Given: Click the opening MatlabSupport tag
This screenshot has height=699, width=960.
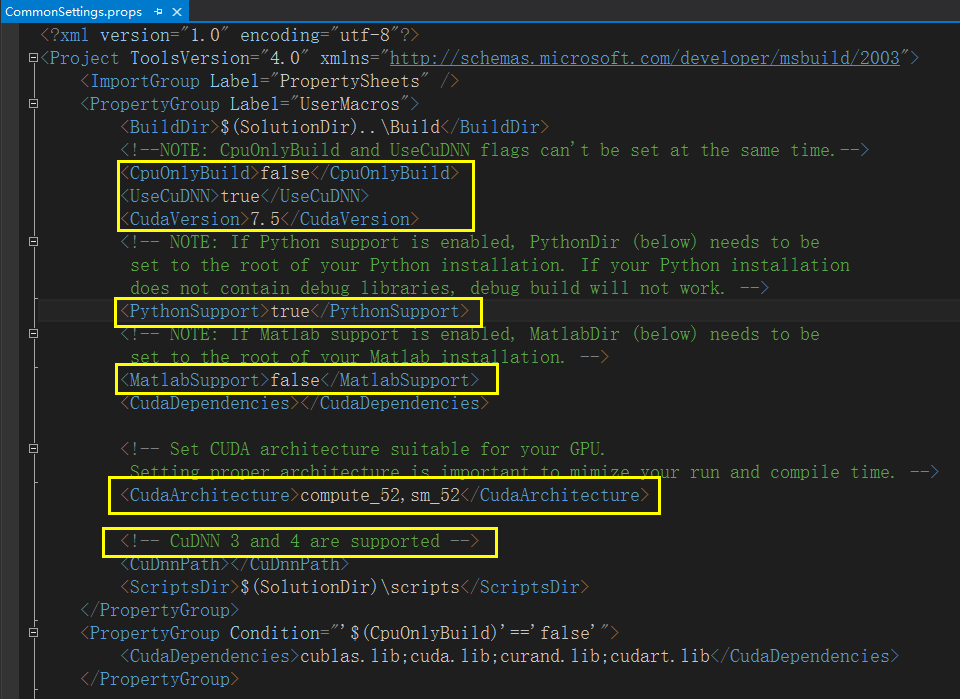Looking at the screenshot, I should click(195, 380).
